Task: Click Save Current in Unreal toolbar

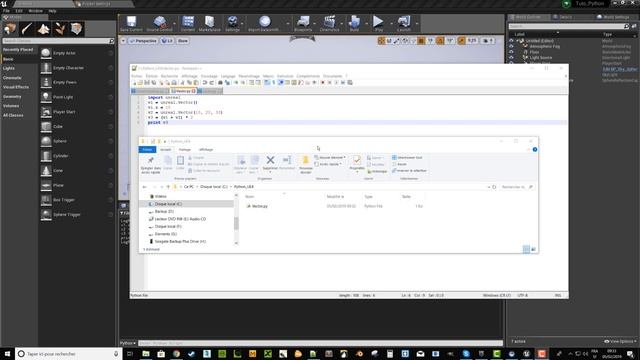Action: tap(131, 24)
